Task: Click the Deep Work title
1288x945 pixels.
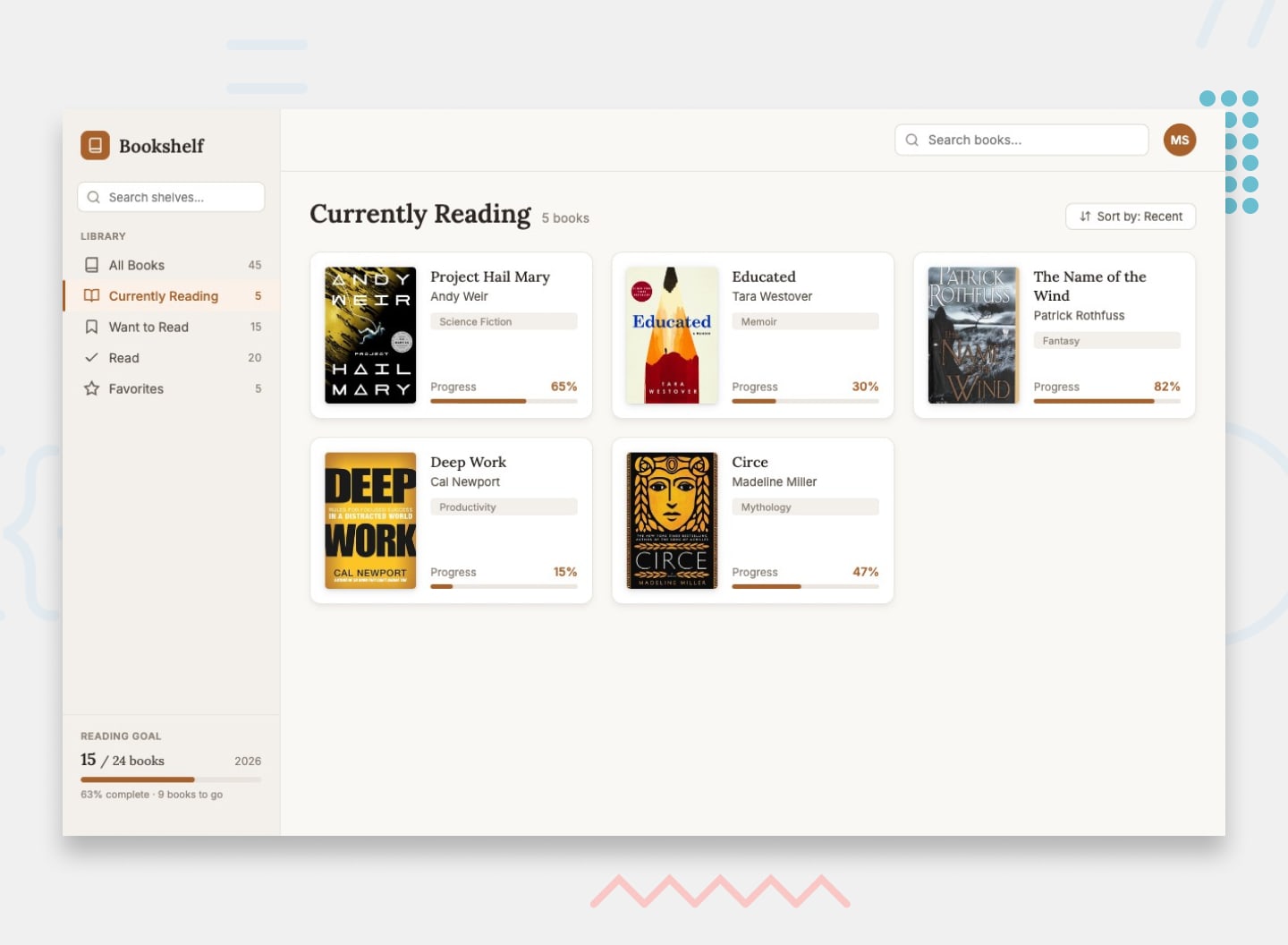Action: pyautogui.click(x=468, y=462)
